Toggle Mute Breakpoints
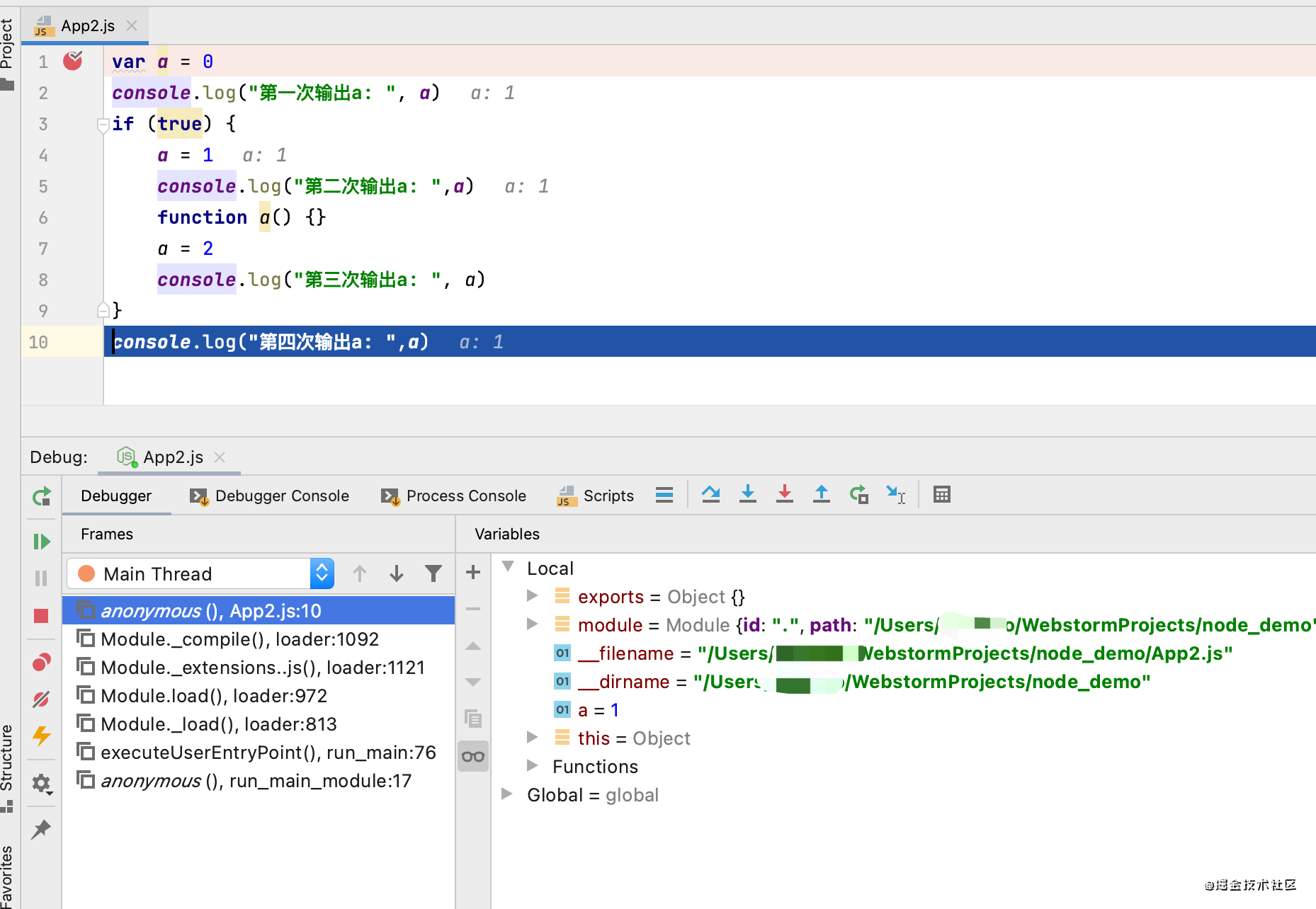This screenshot has width=1316, height=909. click(42, 699)
